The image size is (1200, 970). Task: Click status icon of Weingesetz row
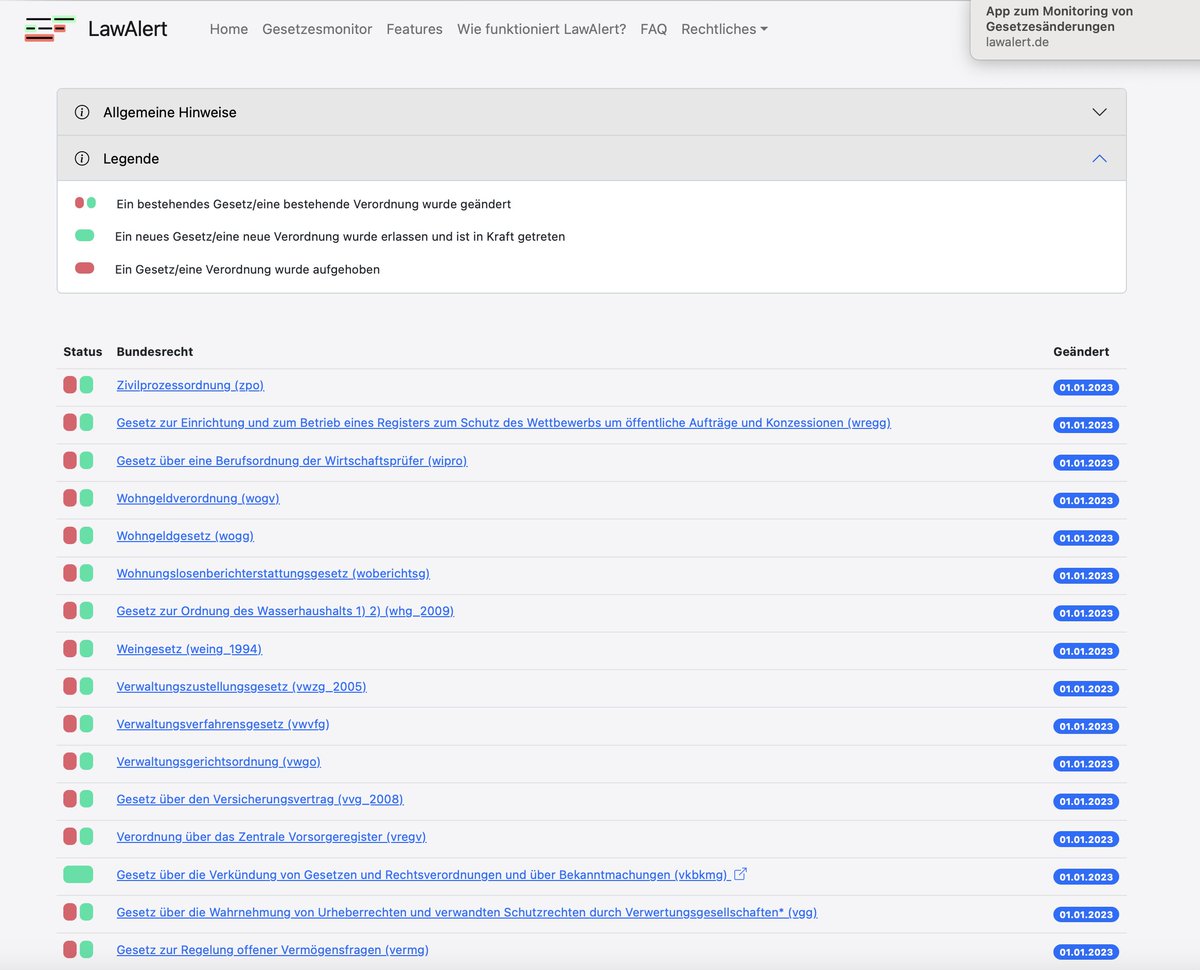coord(78,649)
